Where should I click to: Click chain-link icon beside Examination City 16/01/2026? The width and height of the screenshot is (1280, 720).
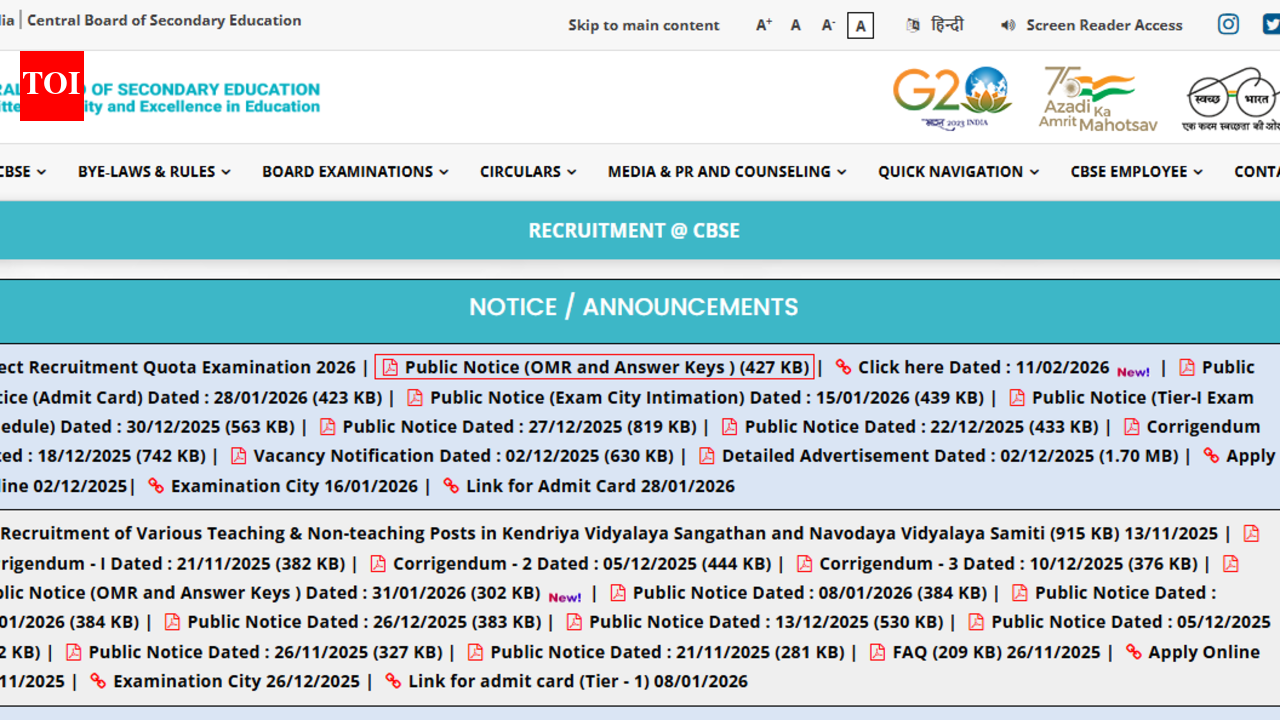(x=156, y=486)
